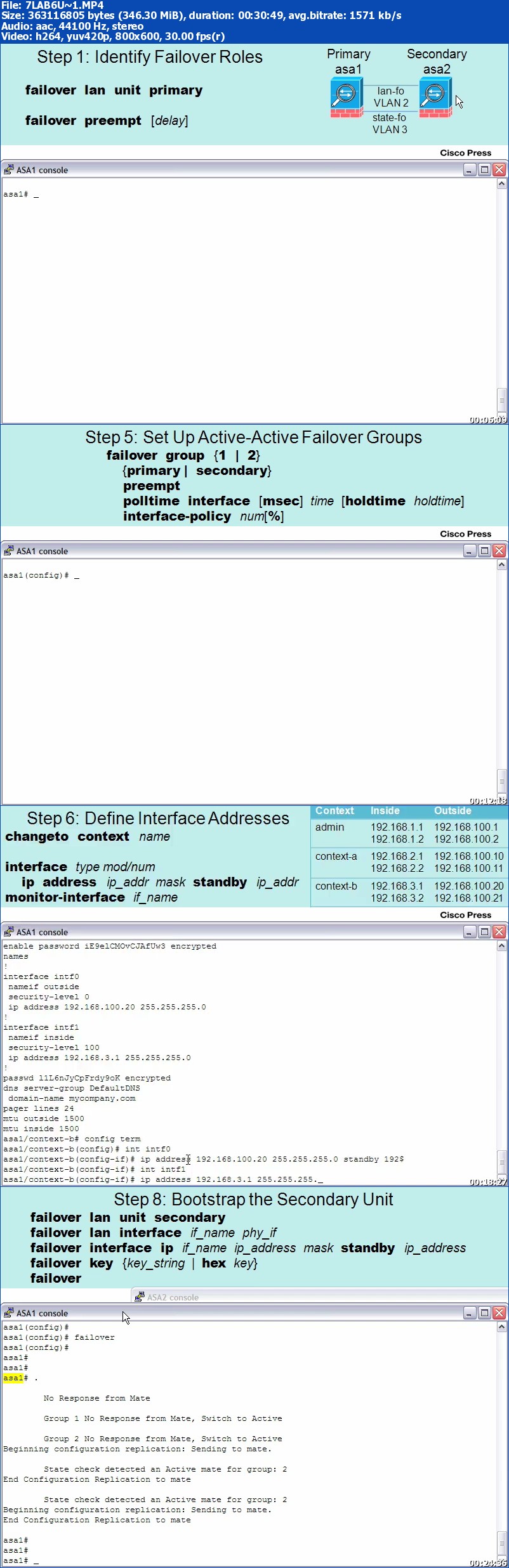
Task: Close the ASA1 console in the Step 6 frame
Action: (499, 932)
